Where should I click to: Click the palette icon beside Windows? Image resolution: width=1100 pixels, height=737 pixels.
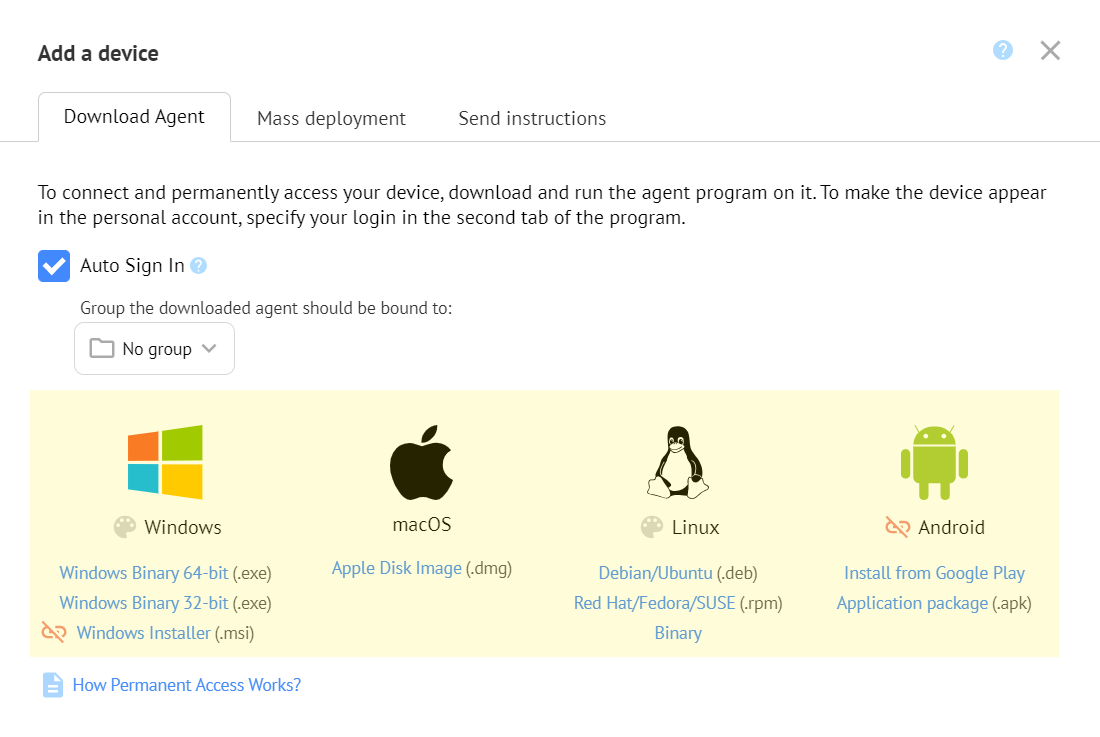[125, 527]
